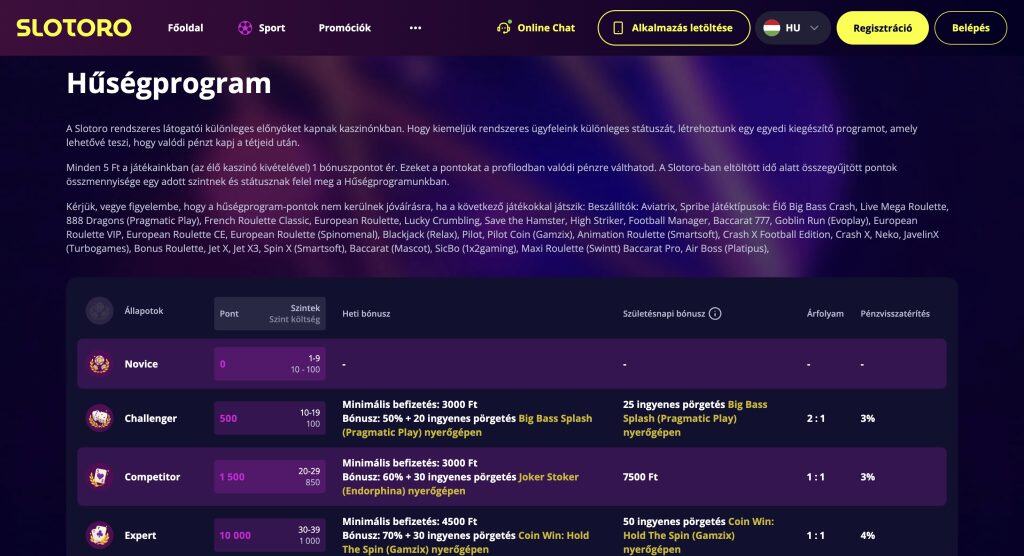1024x556 pixels.
Task: Open the Promóciók menu item
Action: [344, 28]
